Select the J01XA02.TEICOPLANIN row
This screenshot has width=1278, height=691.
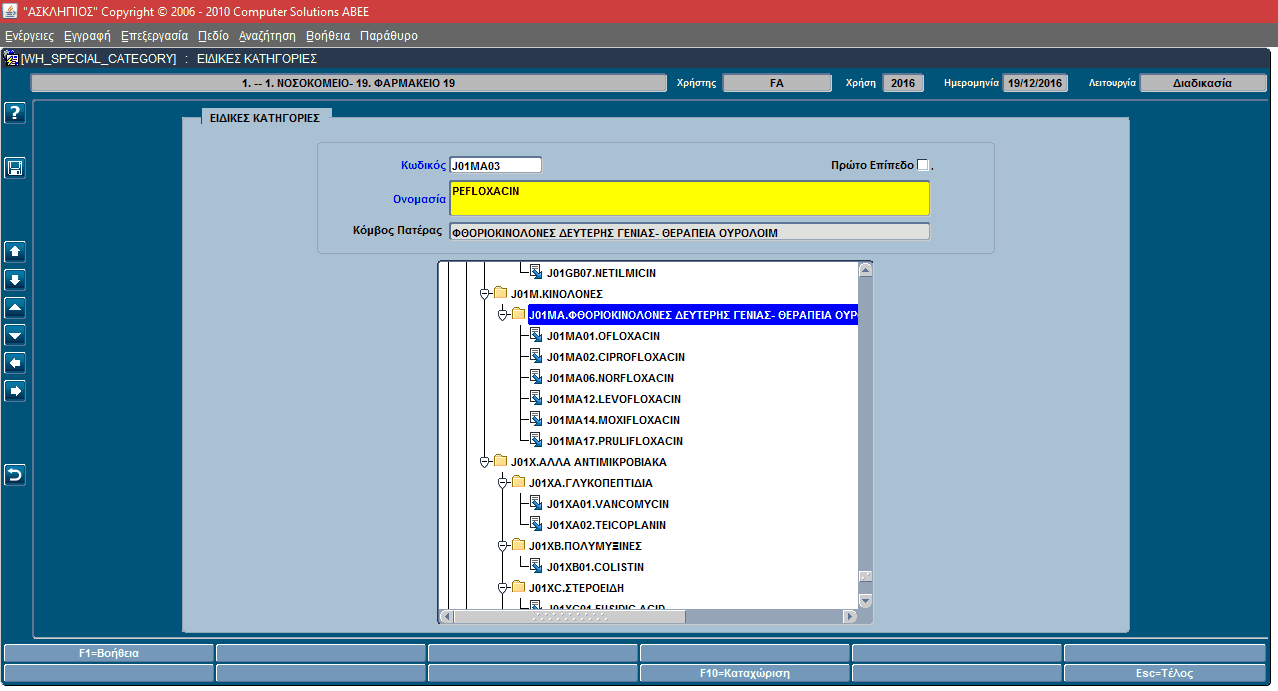pyautogui.click(x=606, y=525)
